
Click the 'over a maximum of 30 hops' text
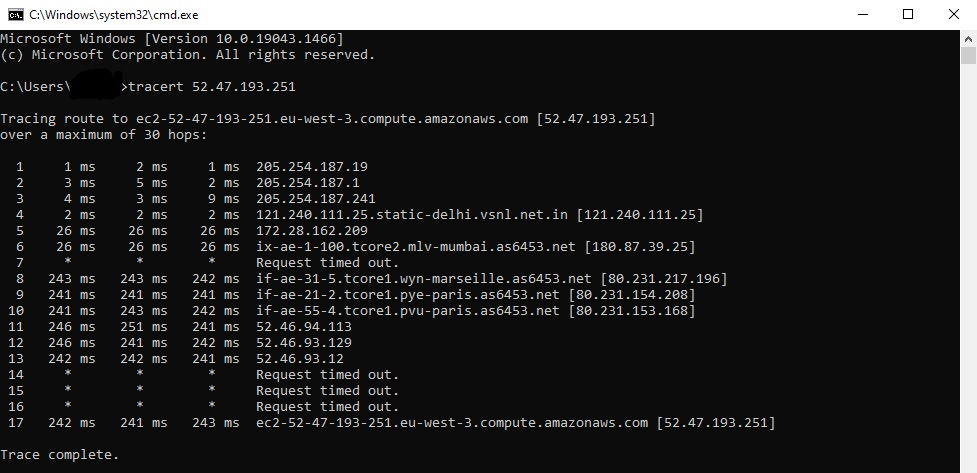pos(104,135)
